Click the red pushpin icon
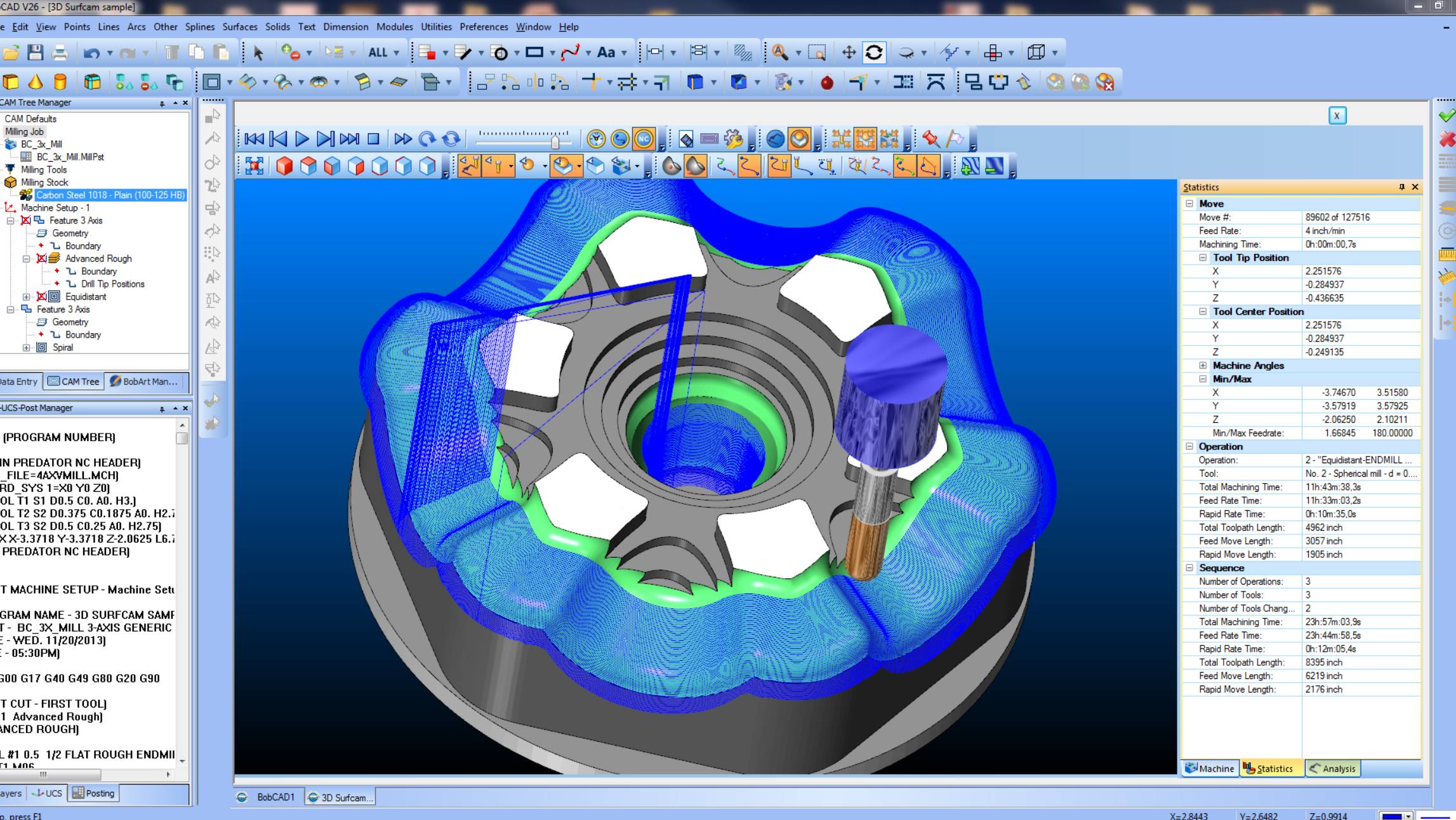Image resolution: width=1456 pixels, height=820 pixels. click(930, 139)
